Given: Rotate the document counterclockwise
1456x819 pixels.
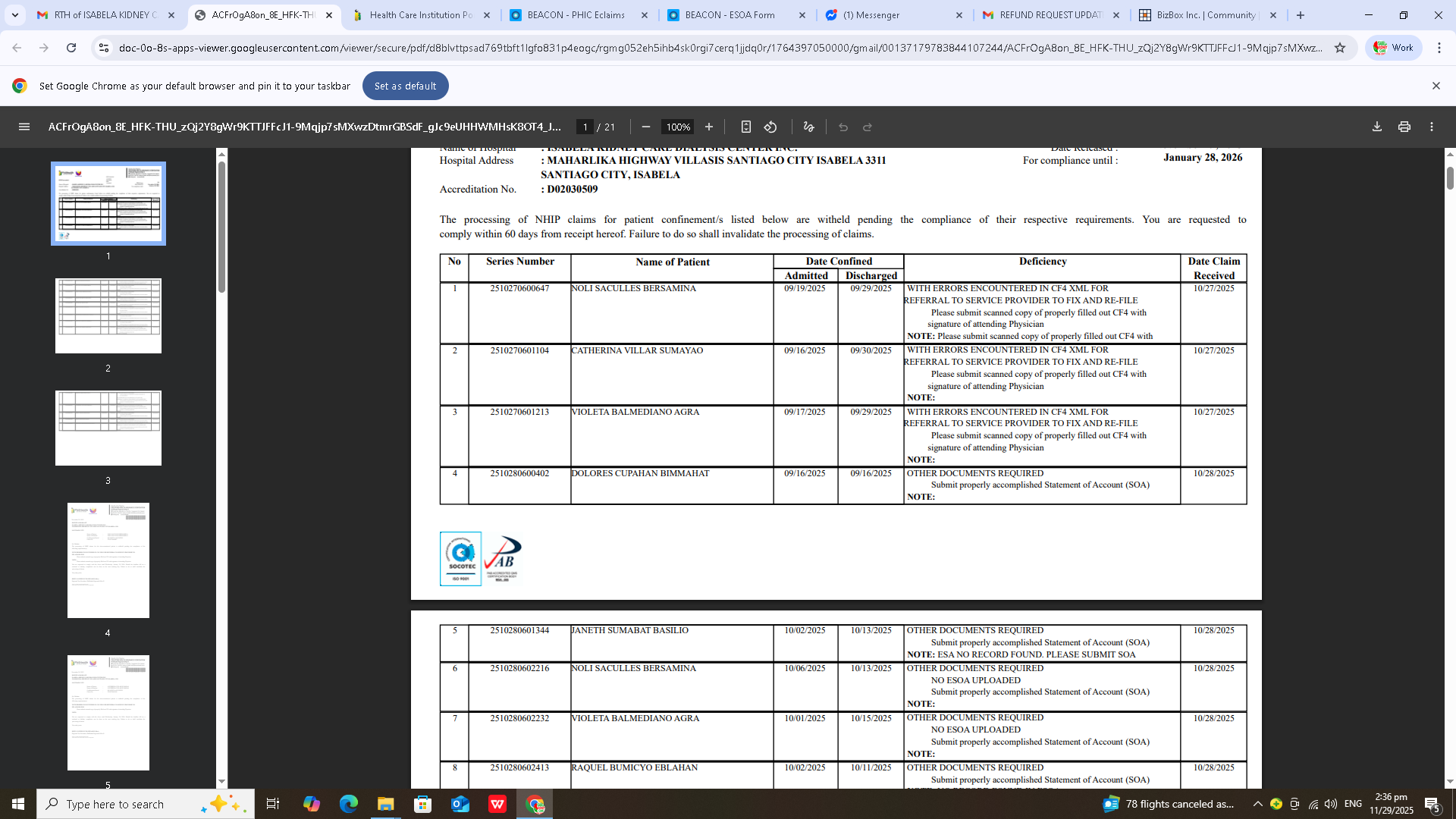Looking at the screenshot, I should pos(770,127).
